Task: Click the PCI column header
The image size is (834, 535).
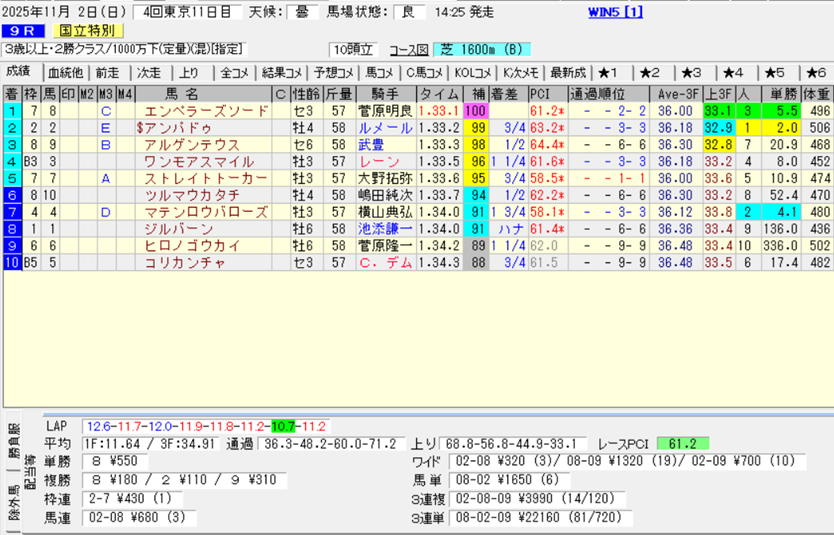Action: 542,94
